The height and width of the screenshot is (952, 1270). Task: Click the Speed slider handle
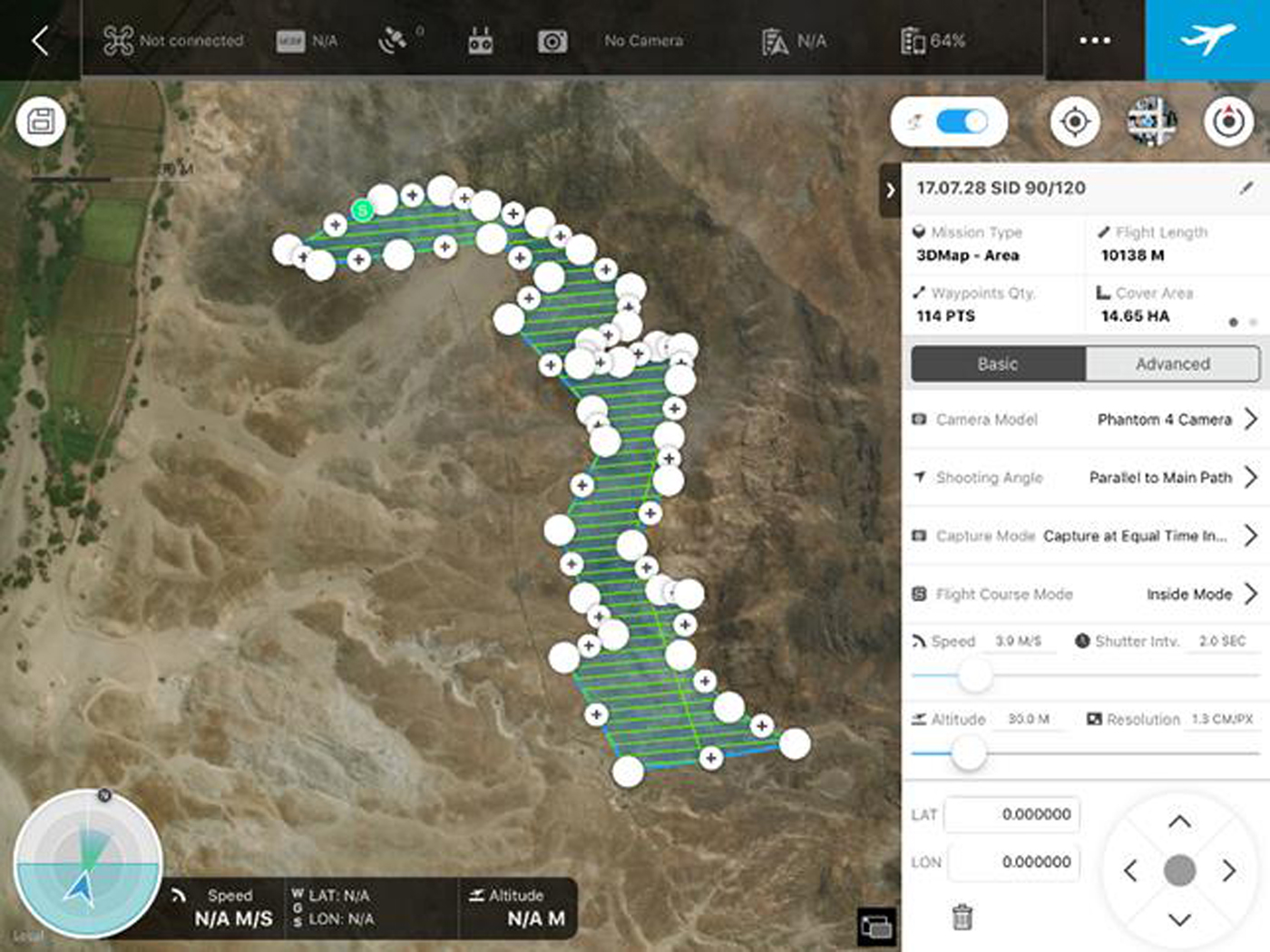pyautogui.click(x=975, y=675)
